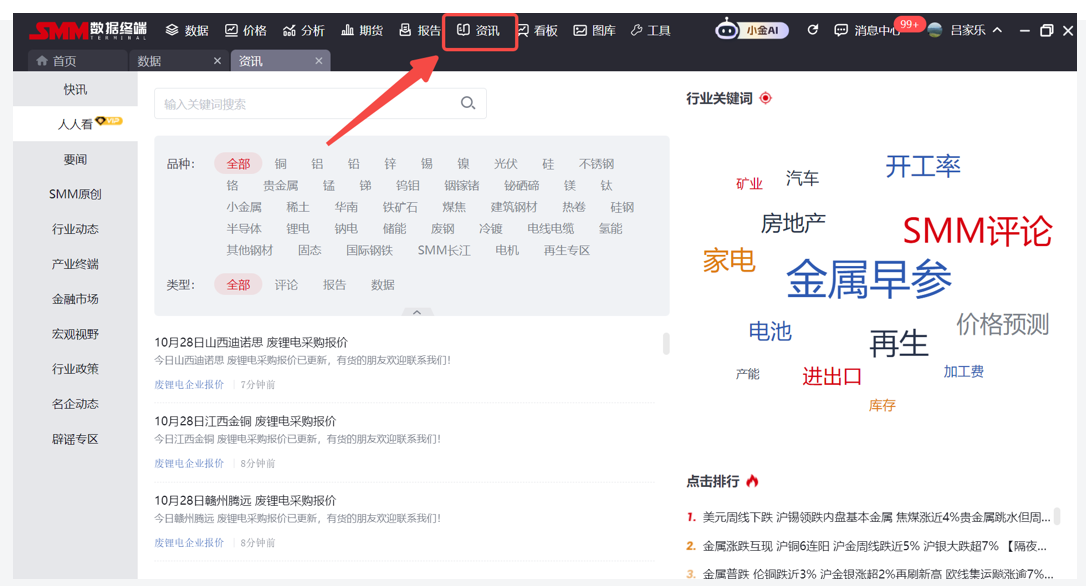
Task: Open the 小金AI robot assistant
Action: coord(752,30)
